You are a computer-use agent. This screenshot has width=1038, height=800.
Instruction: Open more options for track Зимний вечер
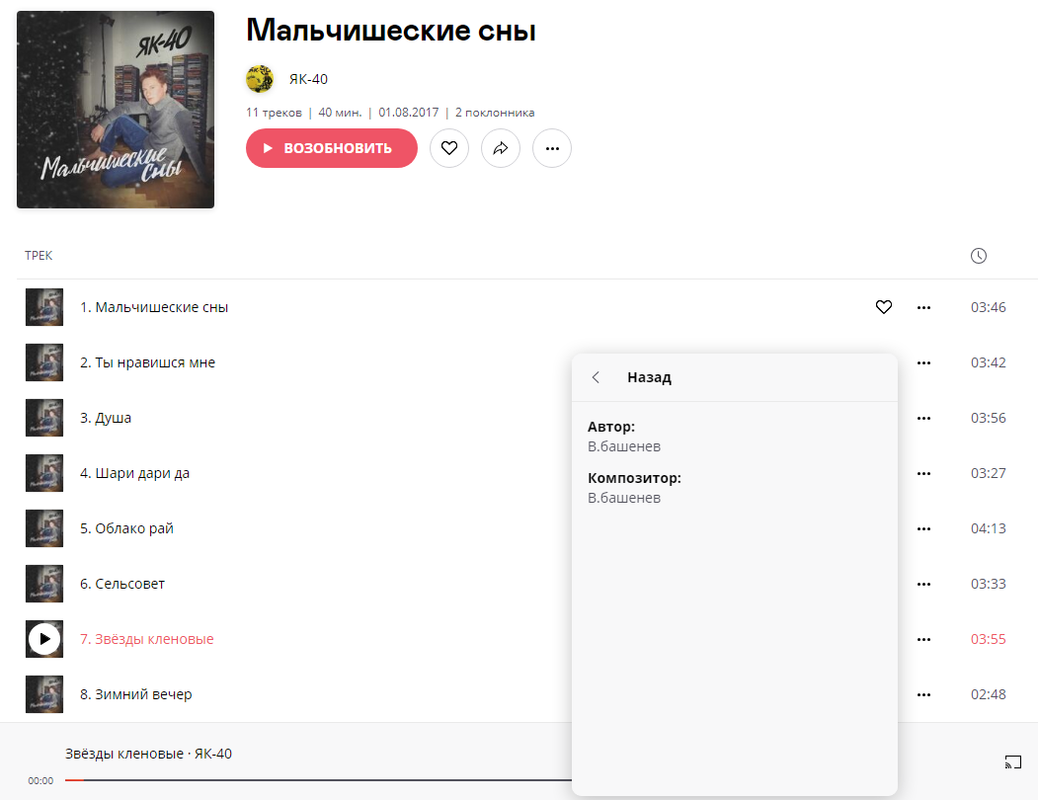point(924,695)
